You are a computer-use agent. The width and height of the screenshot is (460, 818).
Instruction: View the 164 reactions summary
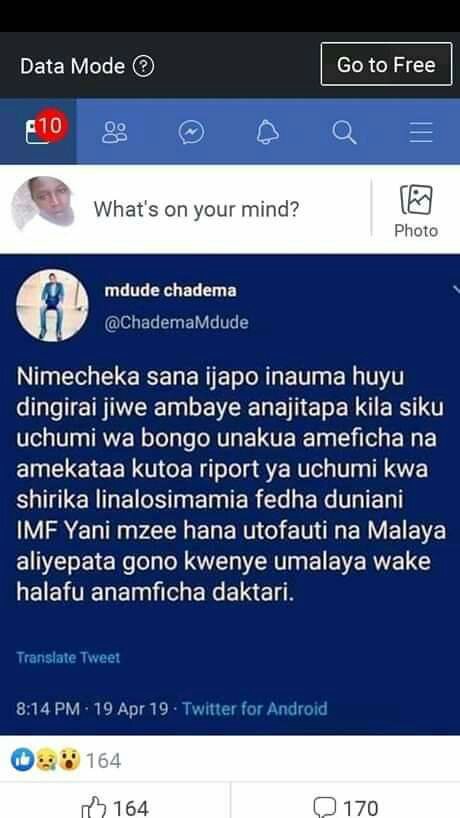tap(66, 761)
